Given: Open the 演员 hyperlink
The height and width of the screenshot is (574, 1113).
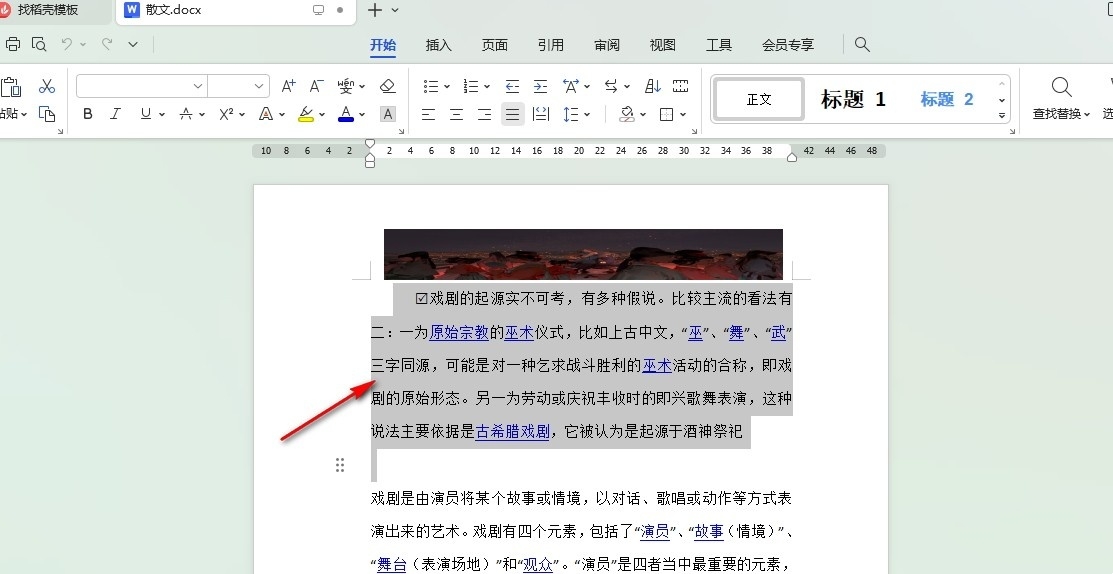Looking at the screenshot, I should pos(654,531).
